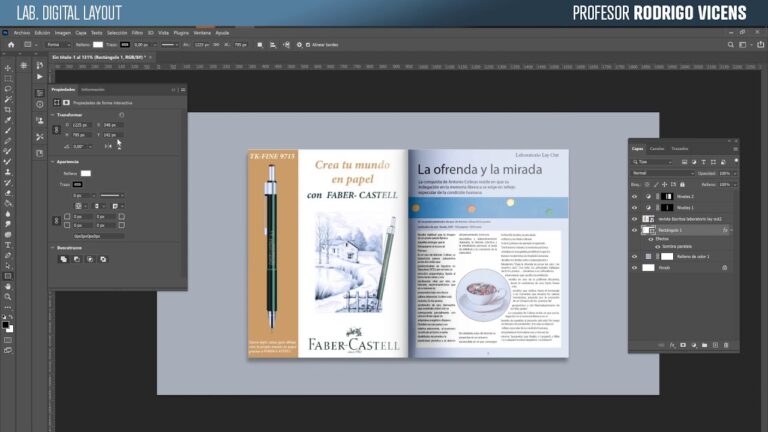Select the Rectángulo 1 layer thumbnail
The height and width of the screenshot is (432, 768).
[648, 230]
